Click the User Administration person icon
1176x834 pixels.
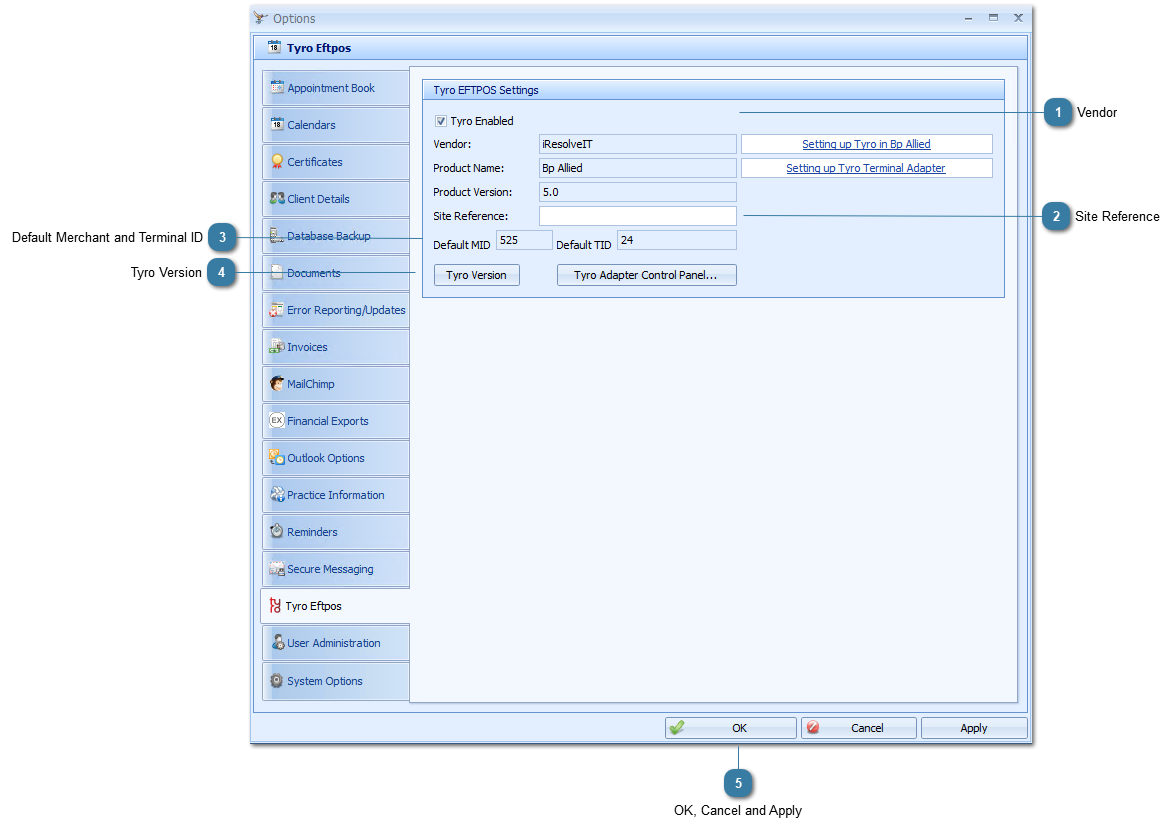tap(278, 642)
